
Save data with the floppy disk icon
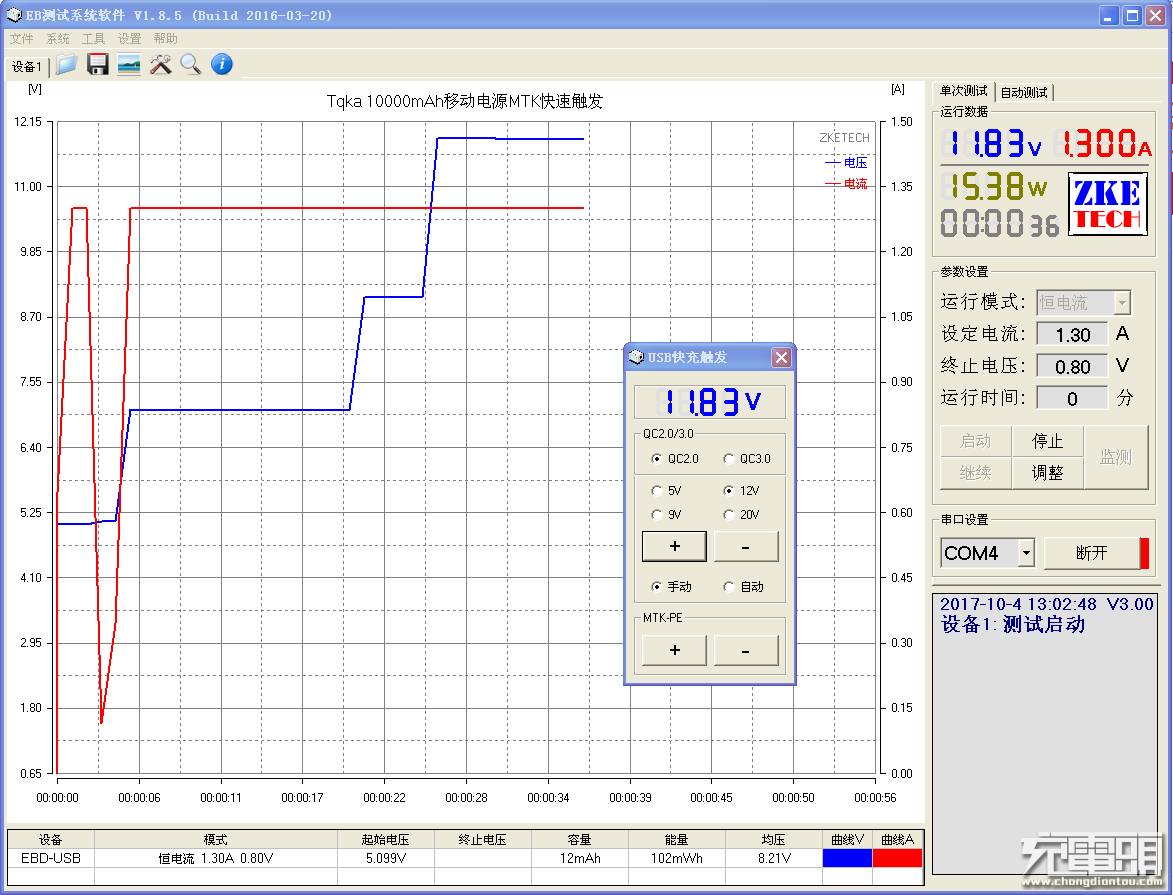(97, 65)
